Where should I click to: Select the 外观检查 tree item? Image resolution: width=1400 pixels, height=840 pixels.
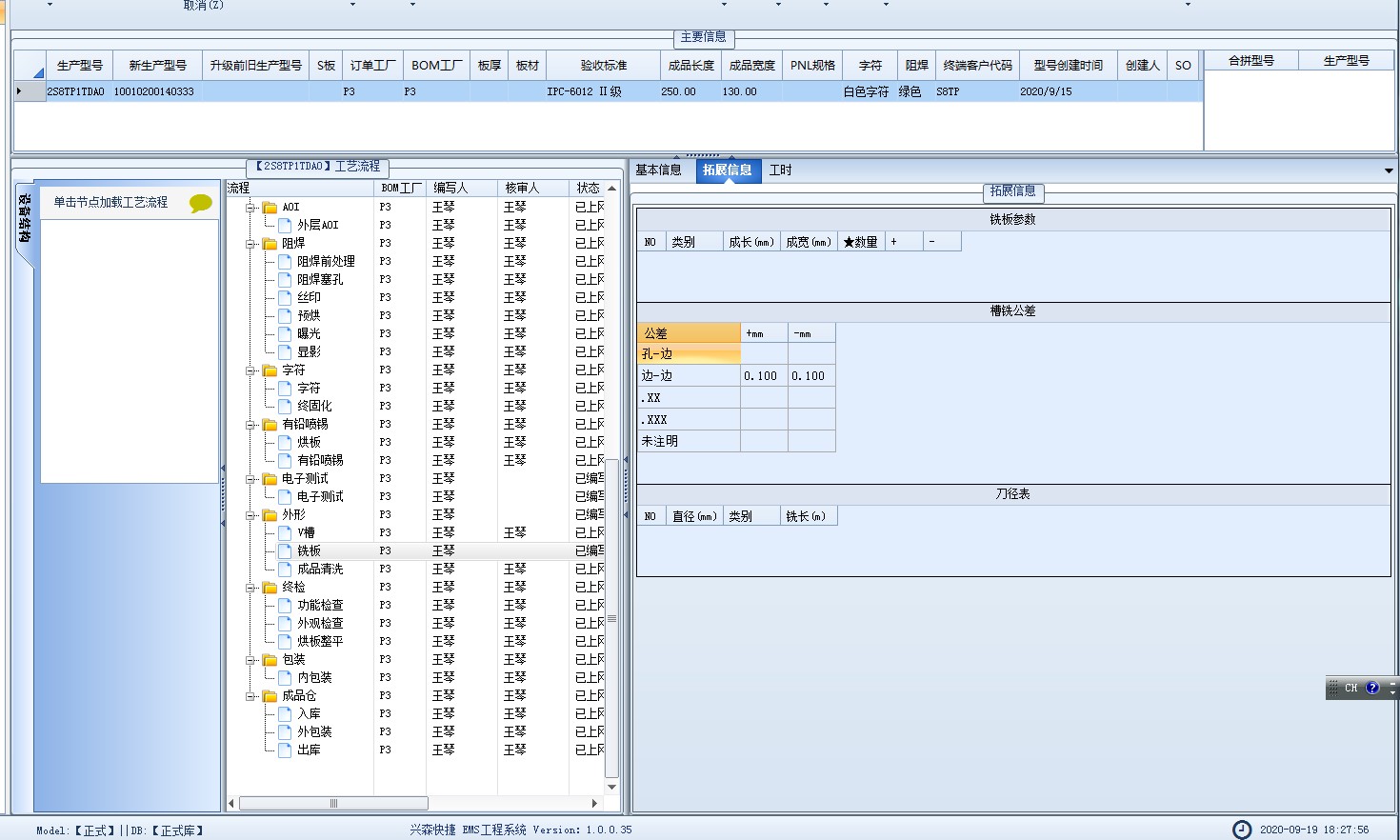coord(320,623)
